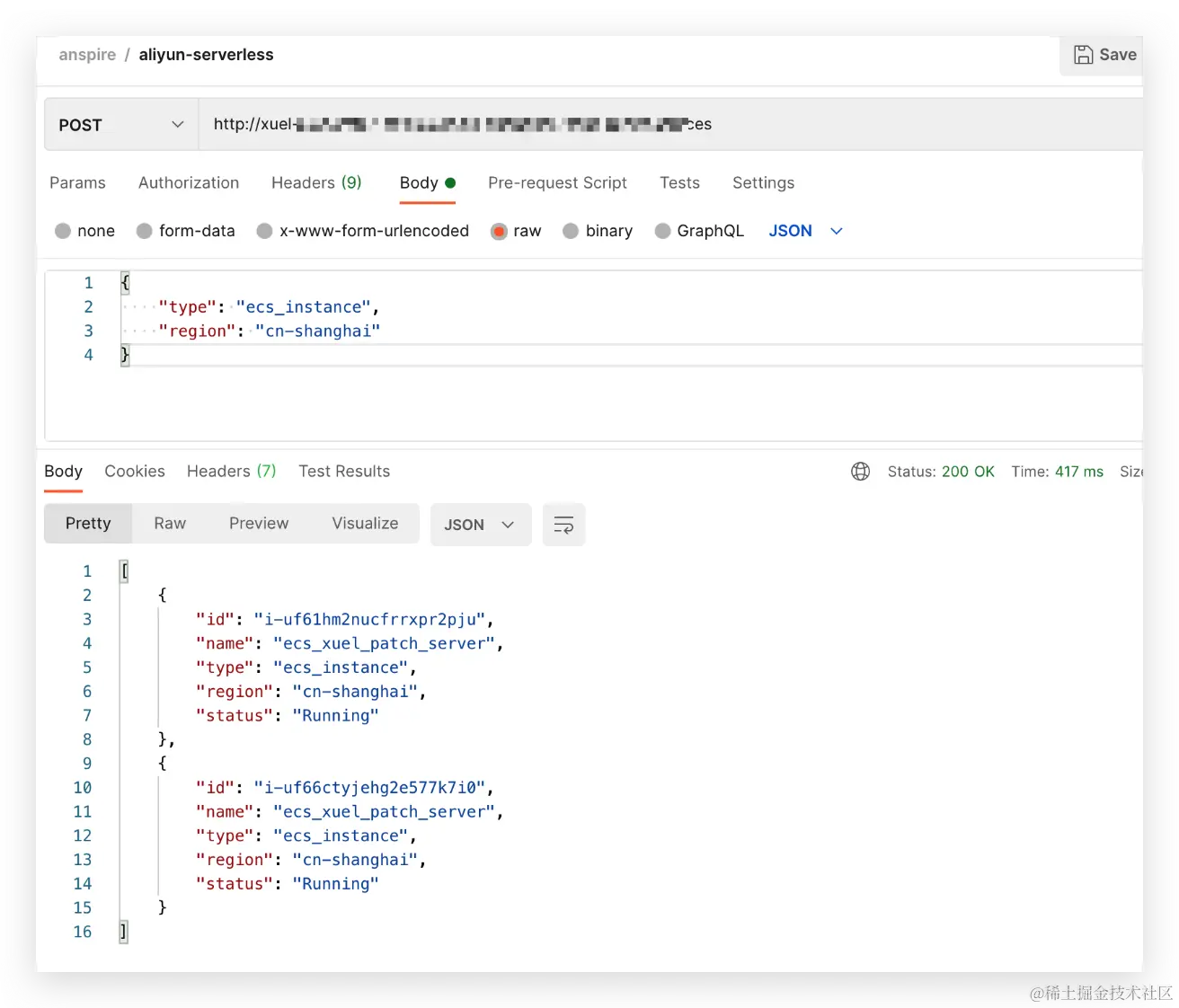Select the form-data radio option
The height and width of the screenshot is (1008, 1179).
[x=144, y=231]
